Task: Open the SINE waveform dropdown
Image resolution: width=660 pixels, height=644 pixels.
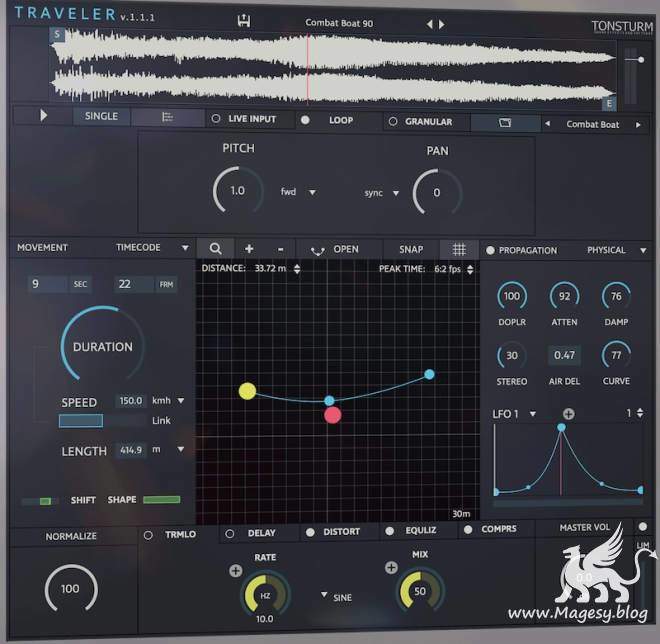Action: (x=324, y=595)
